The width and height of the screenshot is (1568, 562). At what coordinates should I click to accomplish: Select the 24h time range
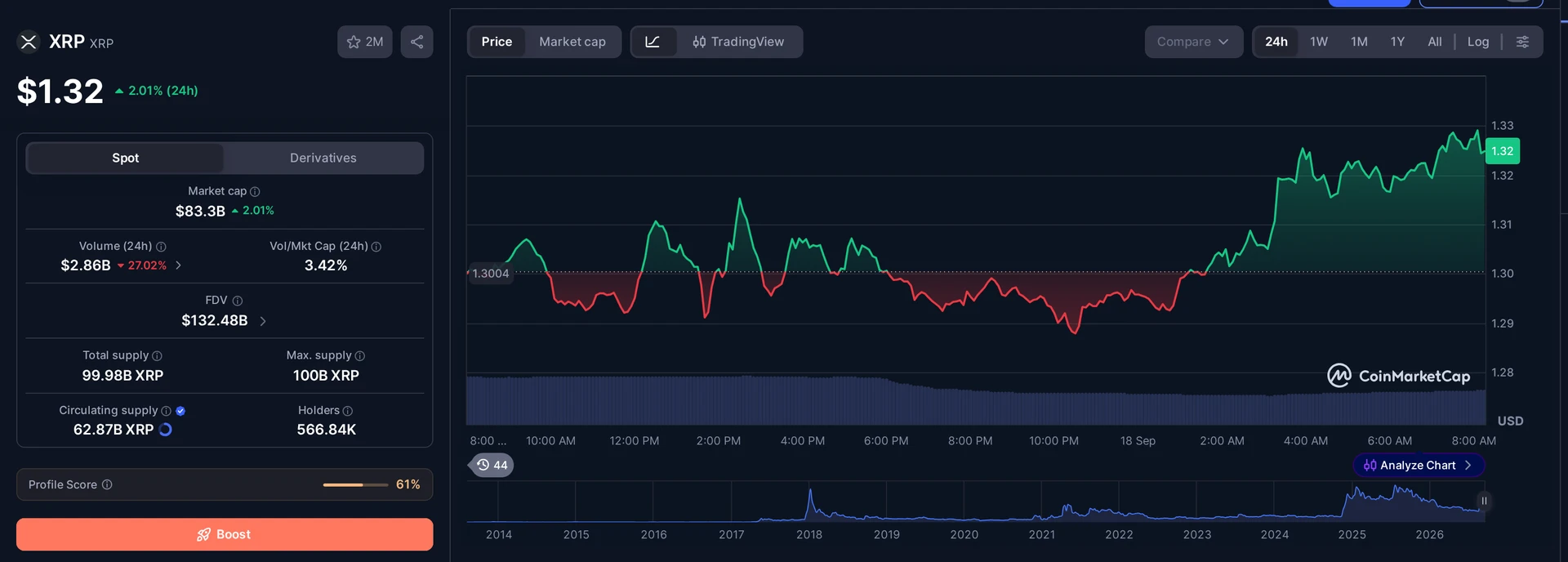1276,42
